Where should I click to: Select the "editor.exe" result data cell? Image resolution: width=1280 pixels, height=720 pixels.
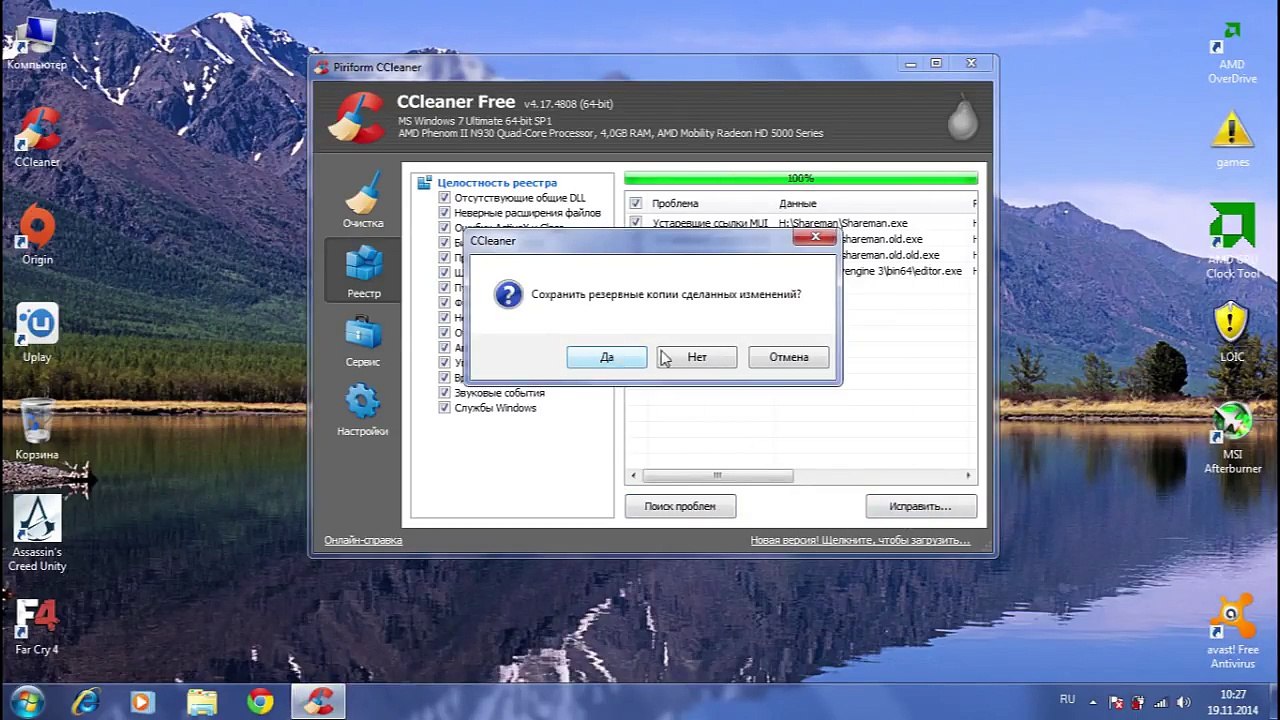click(902, 271)
